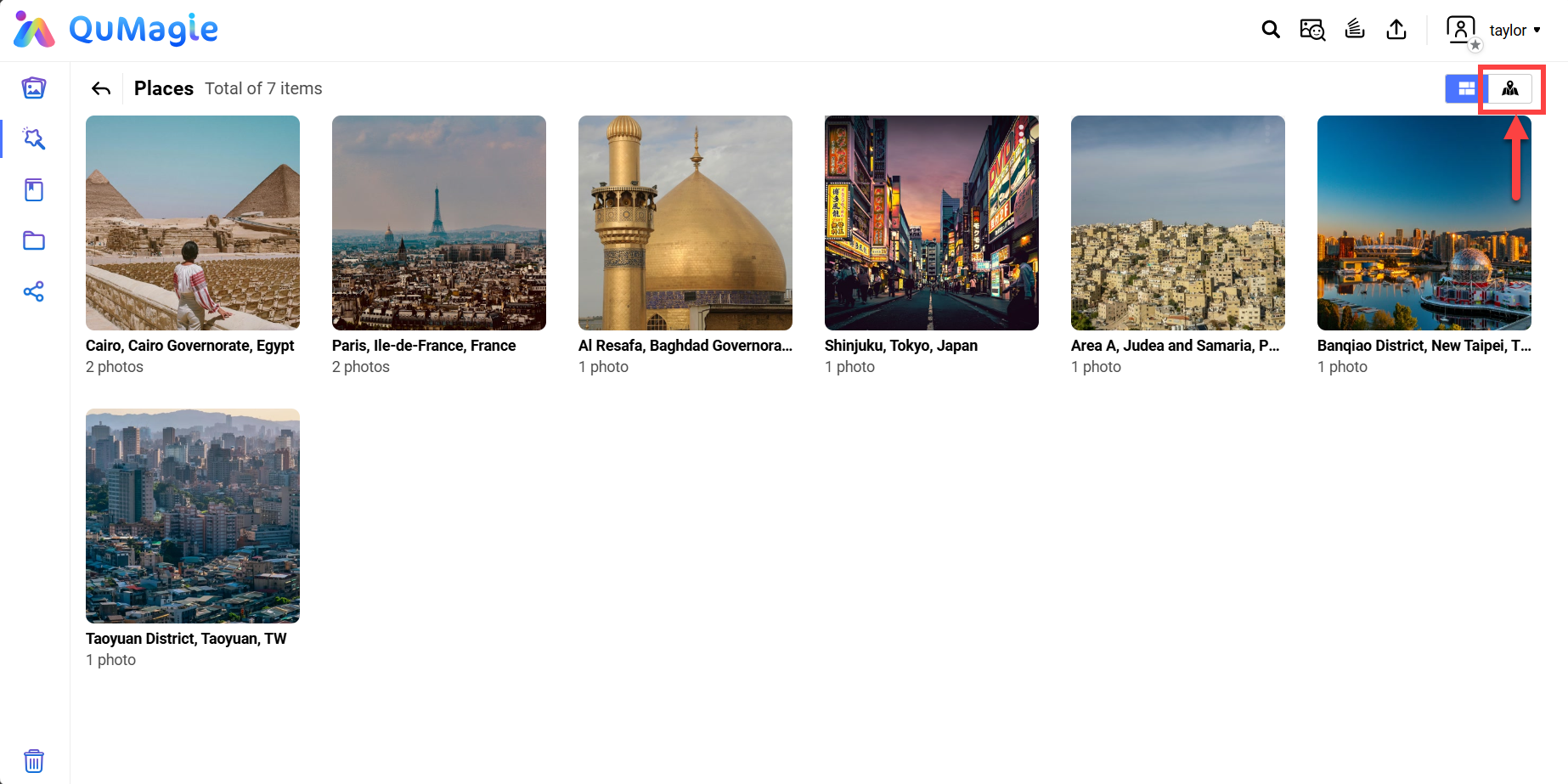Viewport: 1568px width, 784px height.
Task: Go back using the back arrow
Action: [101, 88]
